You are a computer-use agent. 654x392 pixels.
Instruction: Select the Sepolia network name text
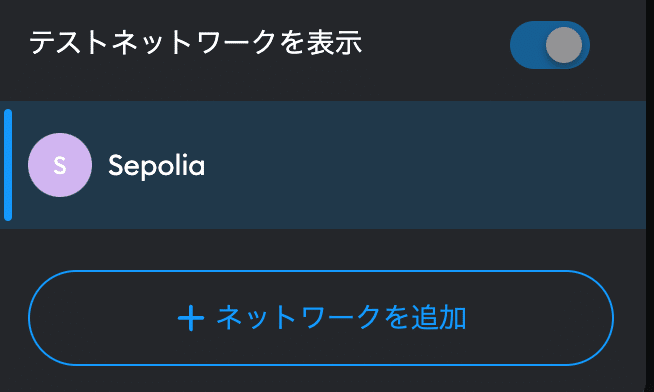click(x=156, y=166)
